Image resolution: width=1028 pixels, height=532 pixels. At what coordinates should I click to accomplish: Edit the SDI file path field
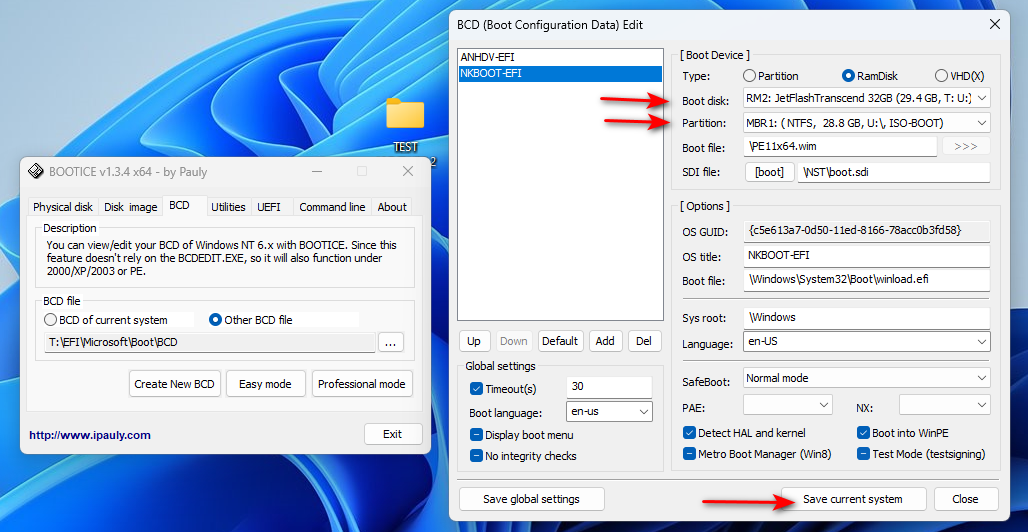[894, 173]
